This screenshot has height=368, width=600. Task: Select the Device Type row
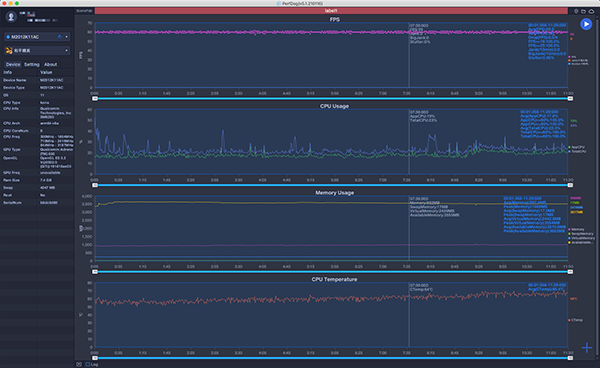click(x=37, y=88)
